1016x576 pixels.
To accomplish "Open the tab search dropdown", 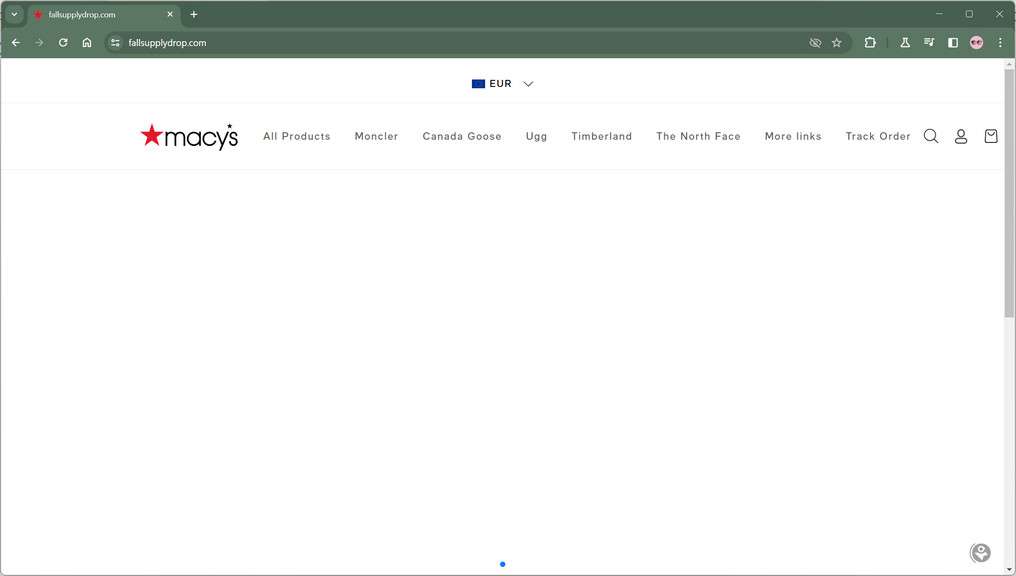I will 14,14.
